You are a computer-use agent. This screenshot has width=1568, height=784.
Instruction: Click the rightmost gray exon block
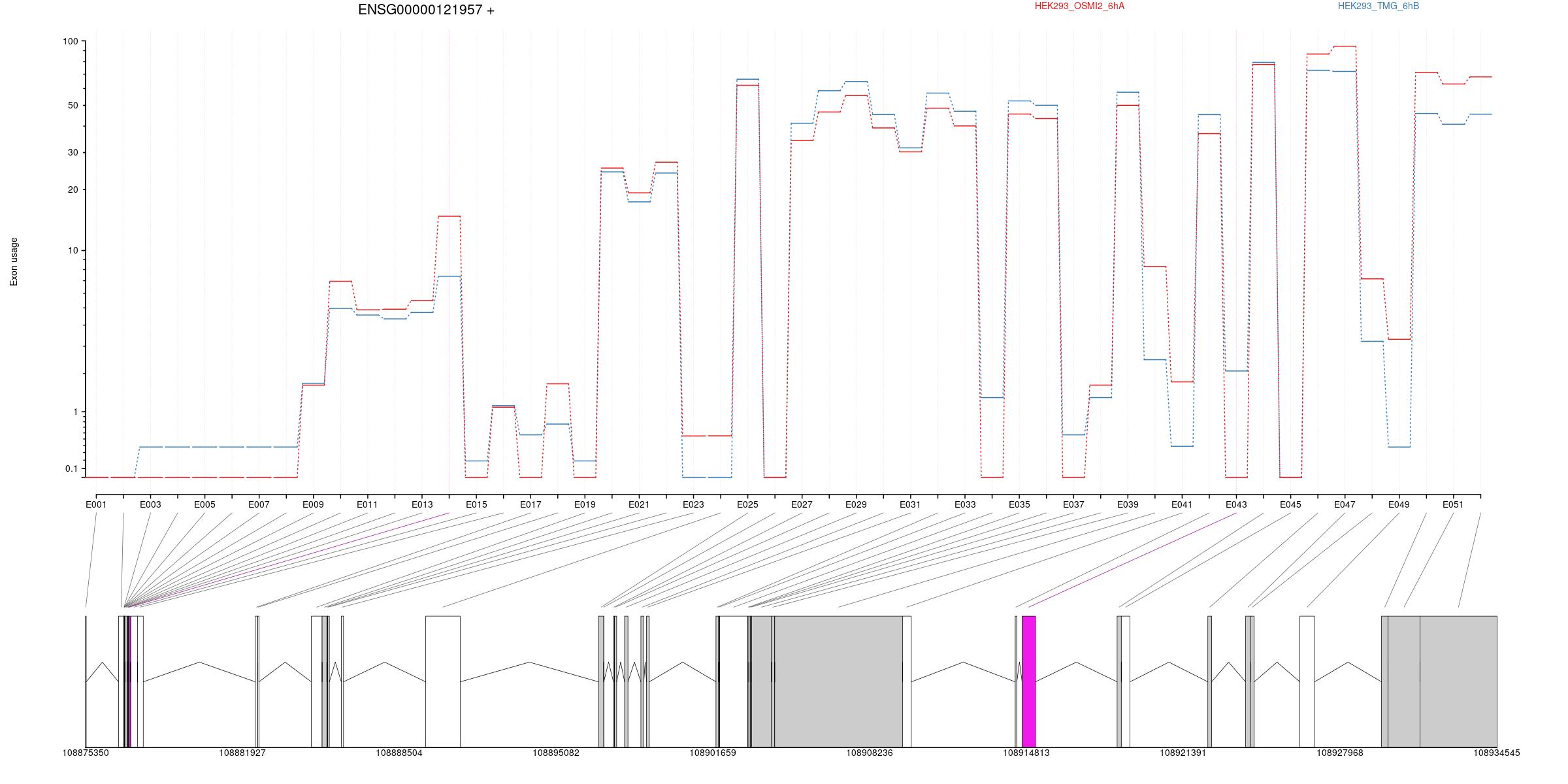pos(1458,681)
